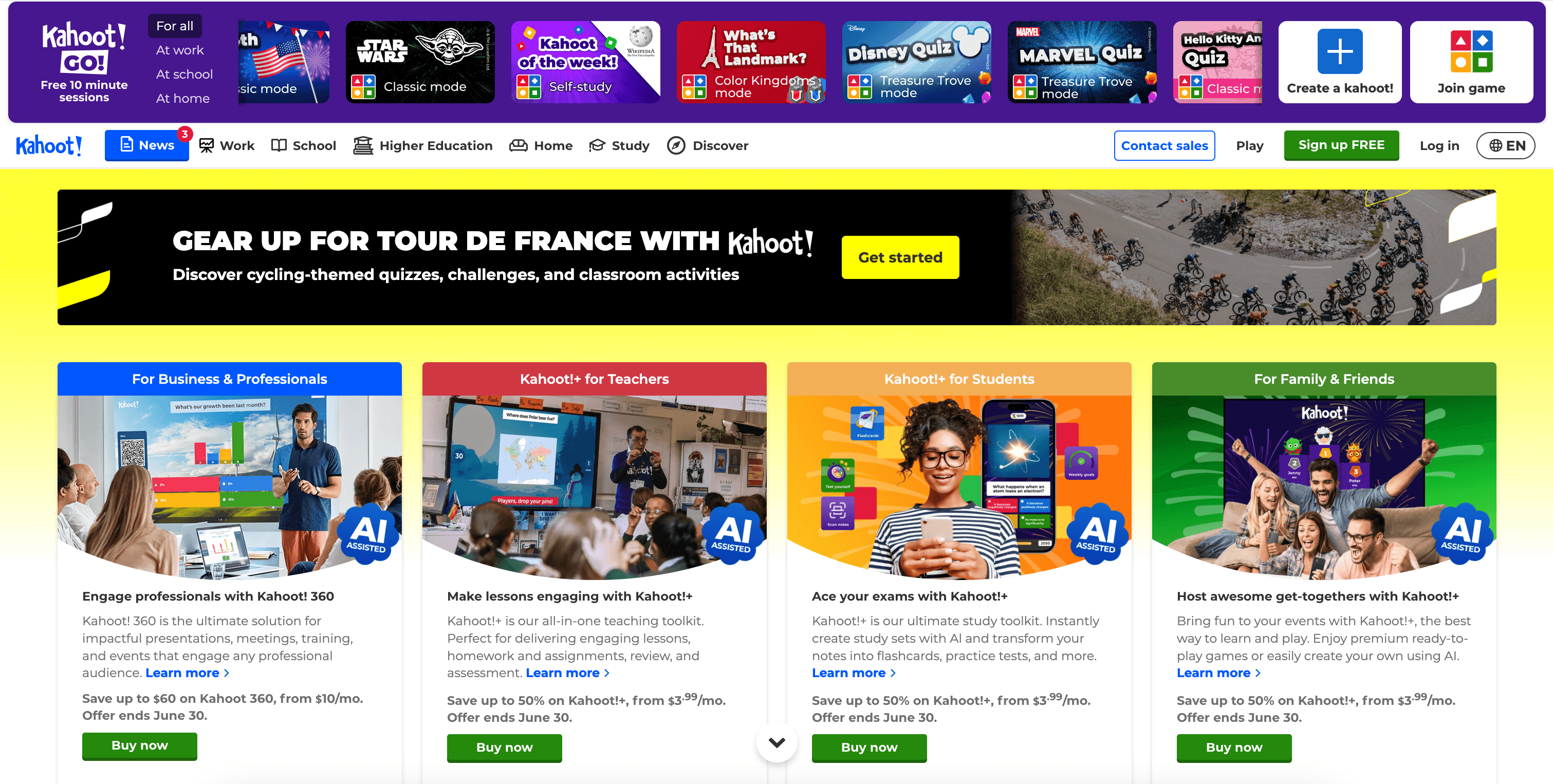Open the Study graduation cap menu
The height and width of the screenshot is (784, 1553).
tap(597, 145)
